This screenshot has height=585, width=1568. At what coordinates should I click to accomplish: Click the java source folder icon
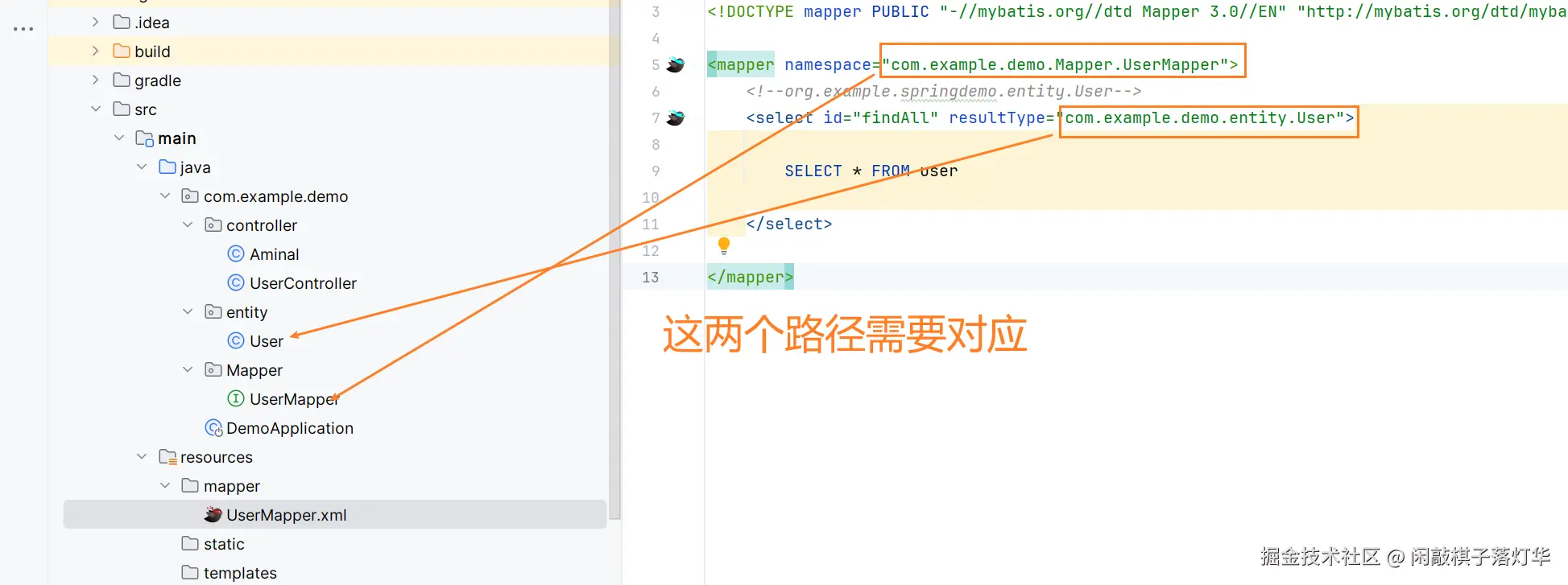click(x=168, y=167)
